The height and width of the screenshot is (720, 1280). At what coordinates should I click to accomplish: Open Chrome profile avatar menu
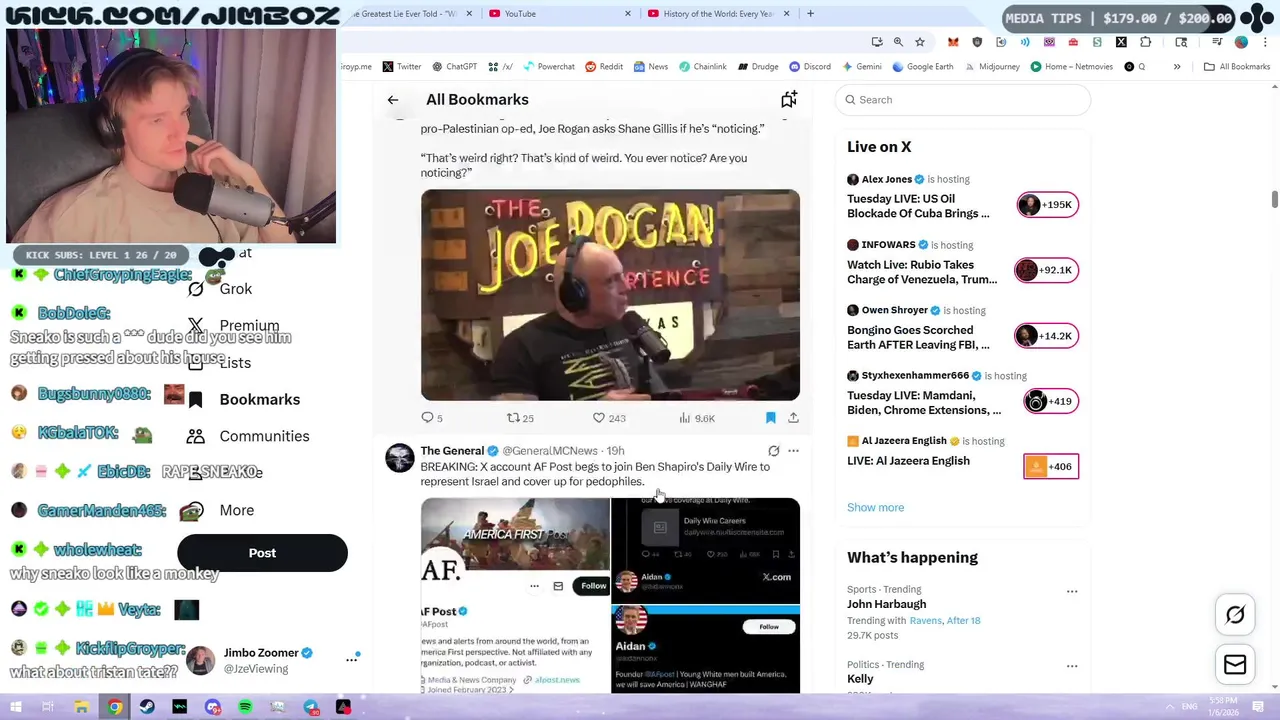click(1241, 42)
